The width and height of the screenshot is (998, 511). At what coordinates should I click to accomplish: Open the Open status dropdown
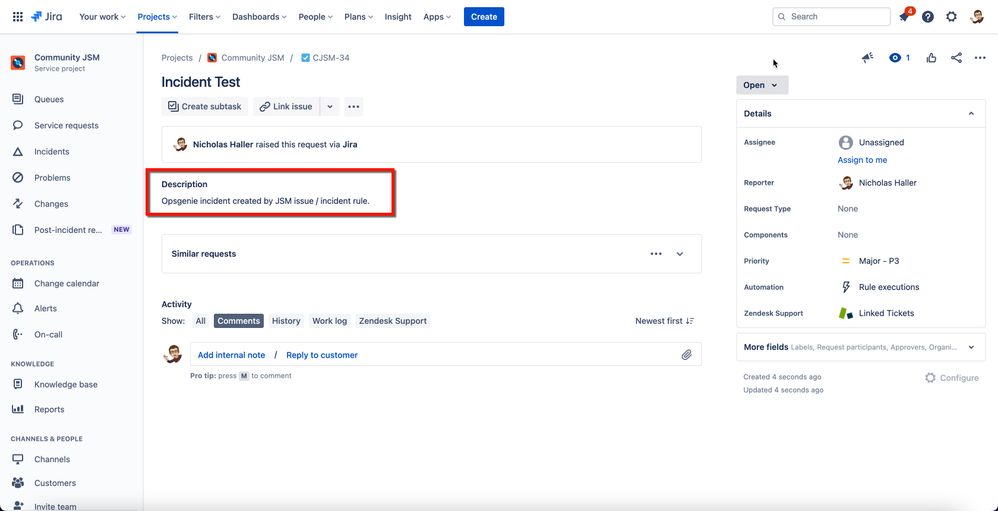[762, 85]
